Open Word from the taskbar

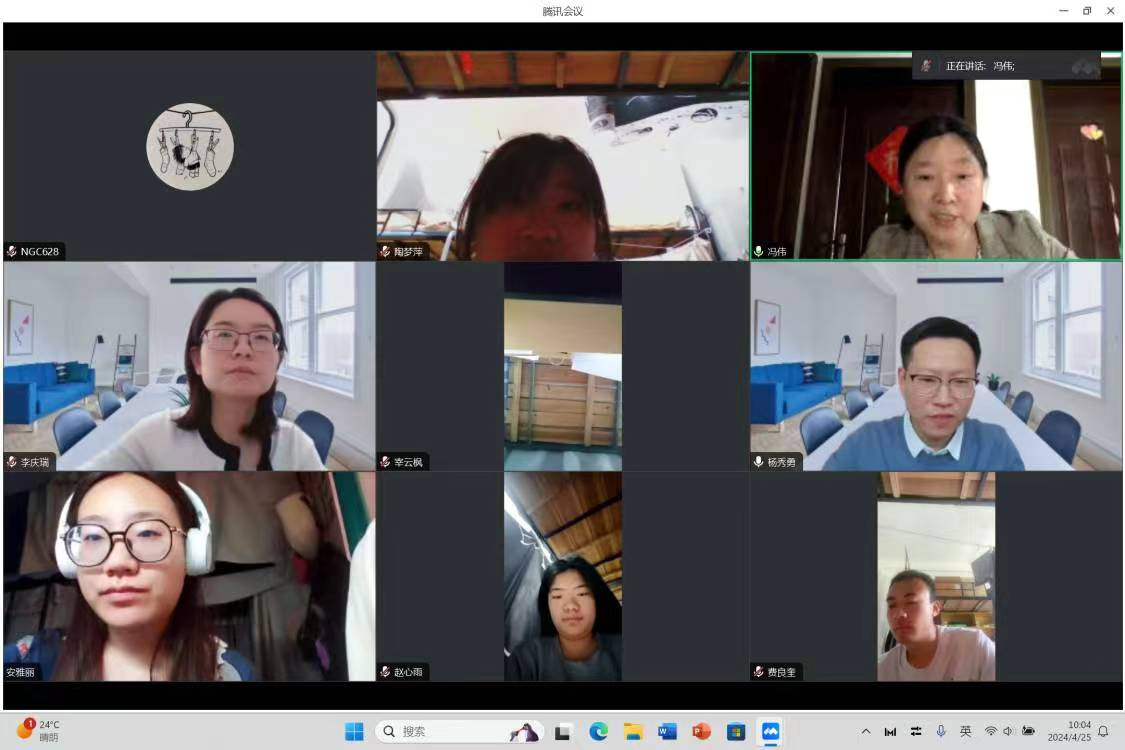667,731
